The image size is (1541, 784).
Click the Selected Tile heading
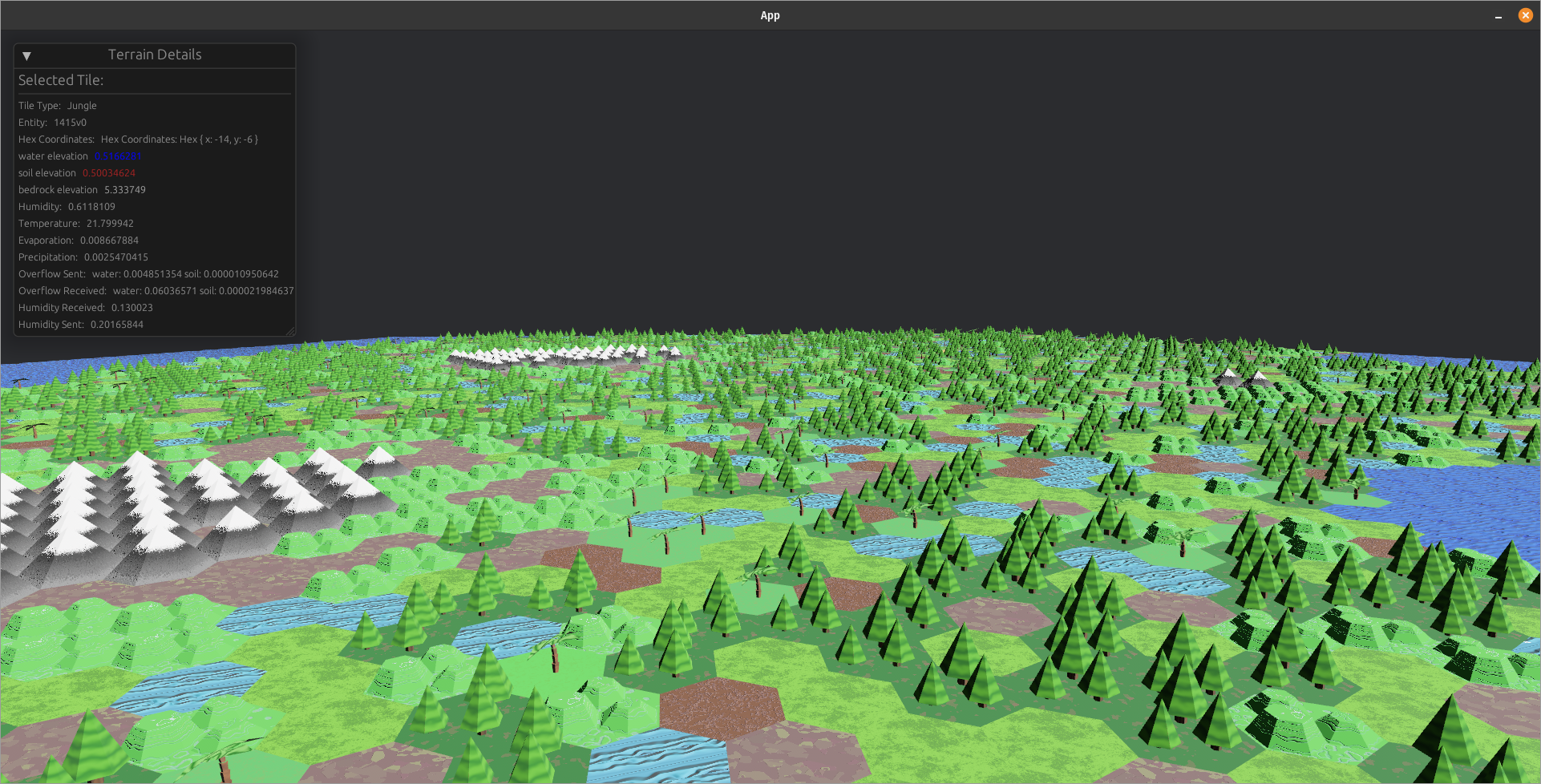61,80
